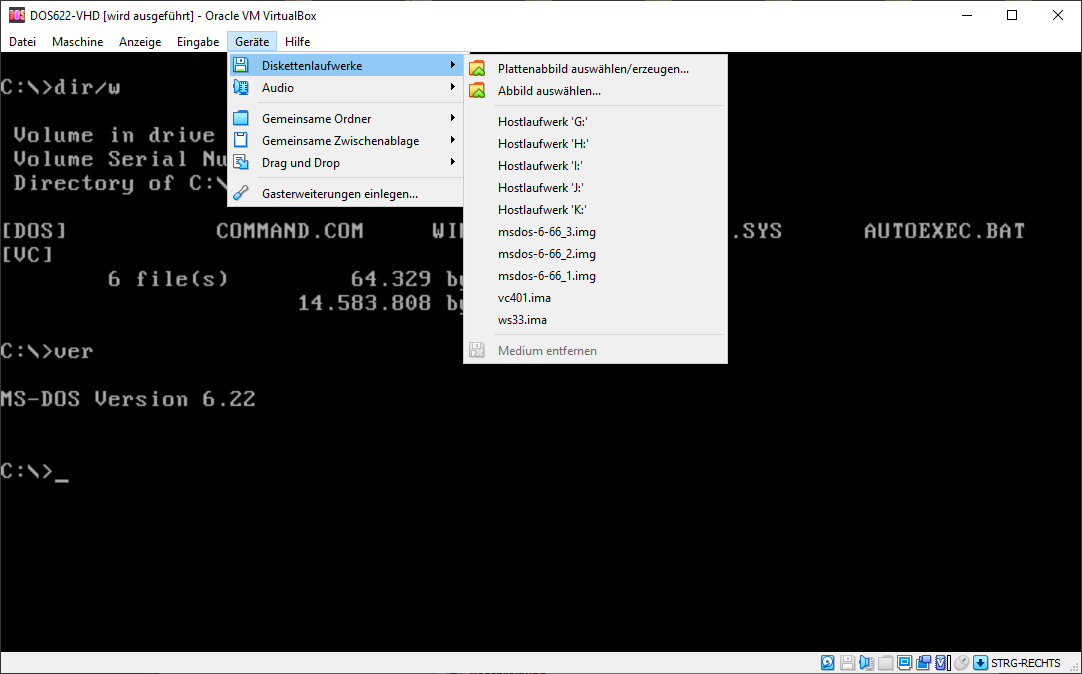Open the Maschine menu
The image size is (1082, 674).
tap(77, 42)
